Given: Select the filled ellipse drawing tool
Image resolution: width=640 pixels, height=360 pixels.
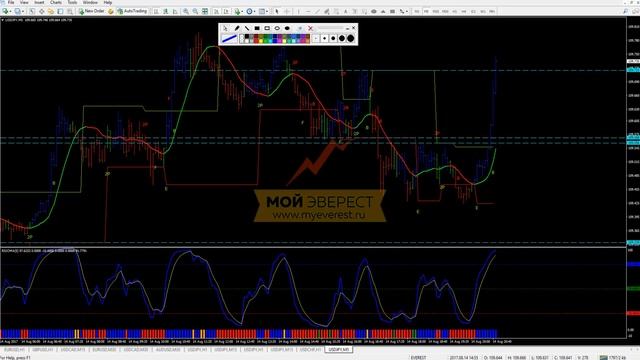Looking at the screenshot, I should (x=287, y=28).
